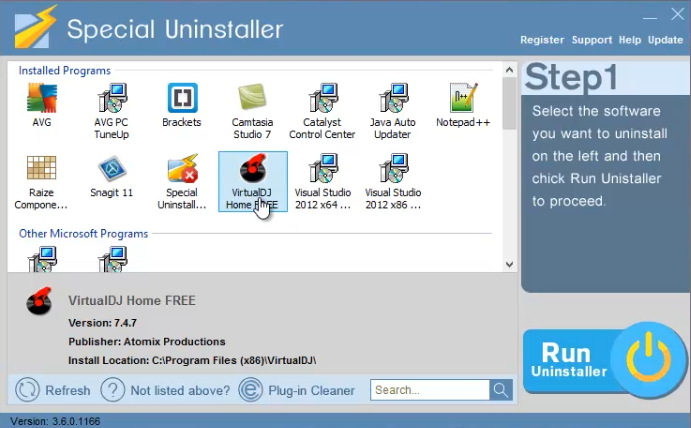Open the Support menu item
691x428 pixels.
coord(592,40)
